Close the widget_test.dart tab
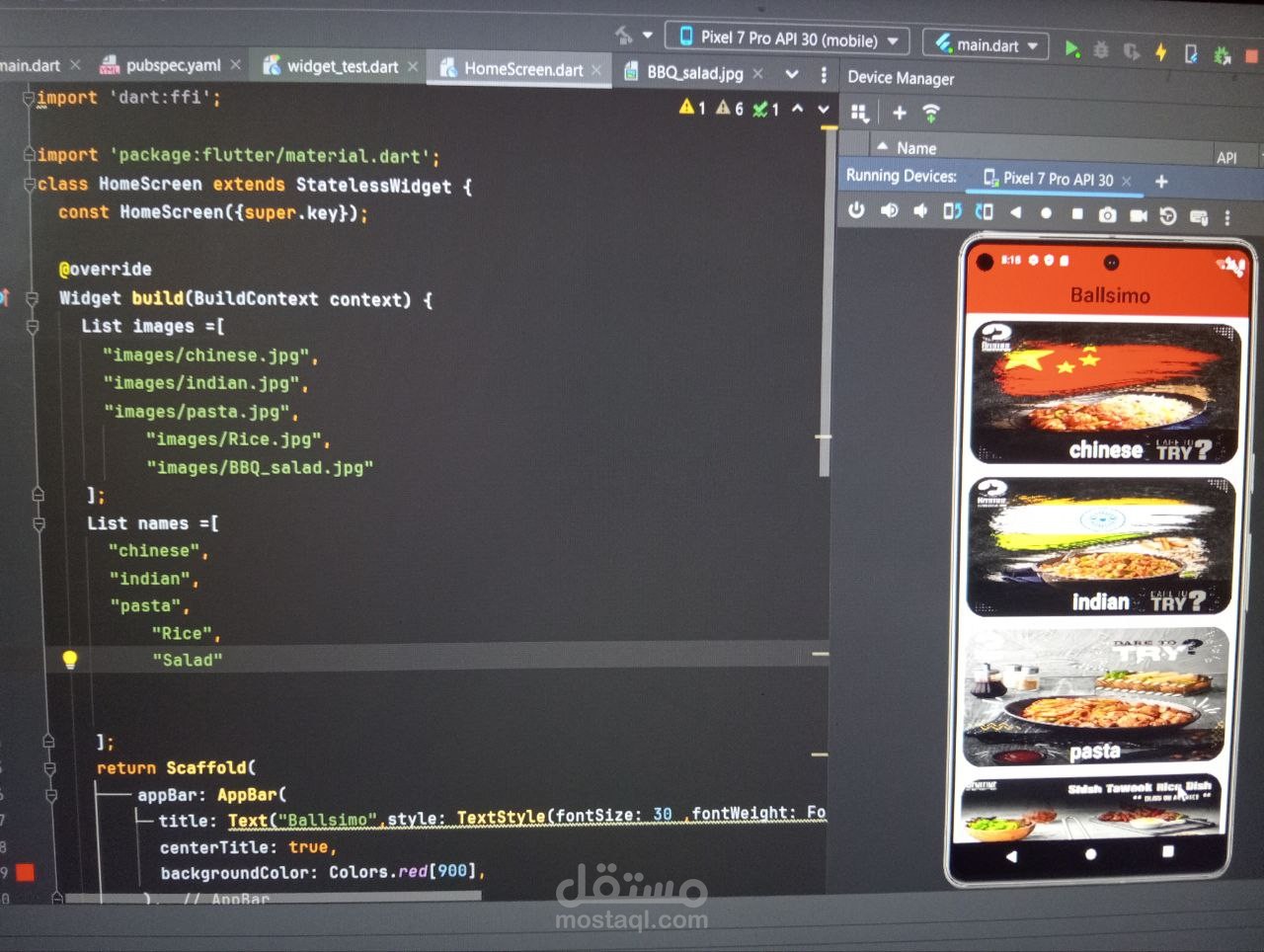The height and width of the screenshot is (952, 1264). pos(413,66)
